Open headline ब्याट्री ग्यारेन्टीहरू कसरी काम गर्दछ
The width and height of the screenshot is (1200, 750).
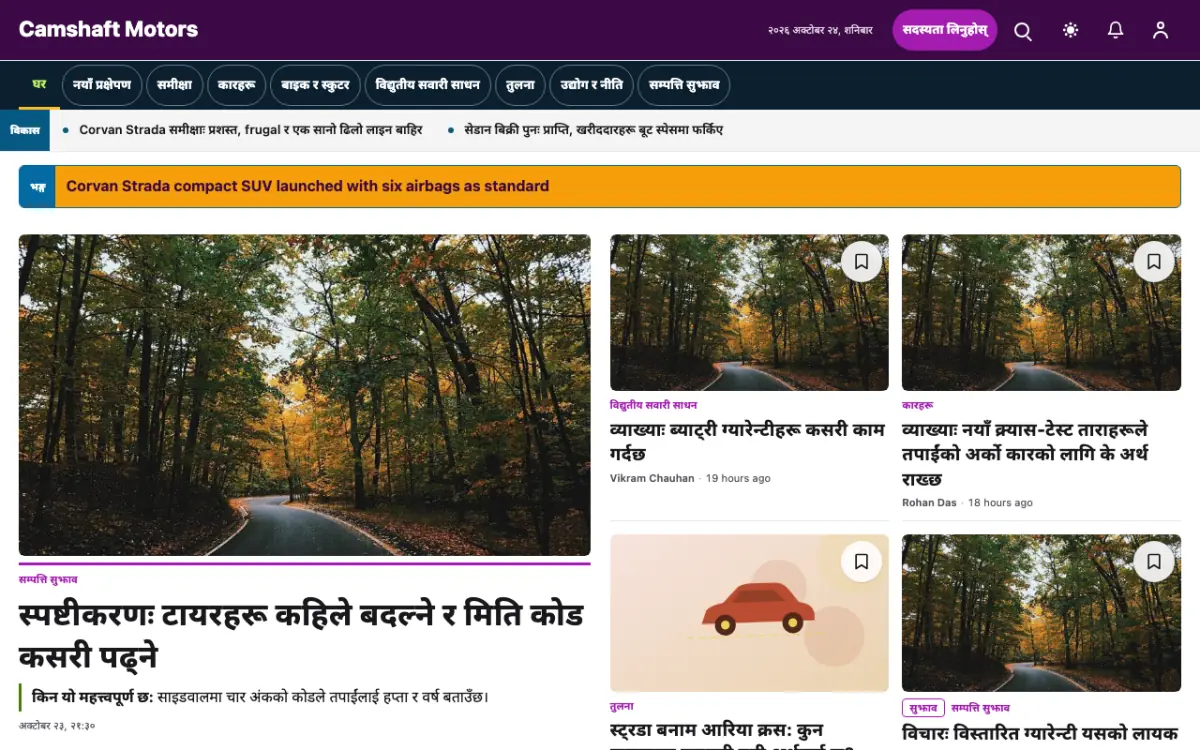[x=748, y=442]
